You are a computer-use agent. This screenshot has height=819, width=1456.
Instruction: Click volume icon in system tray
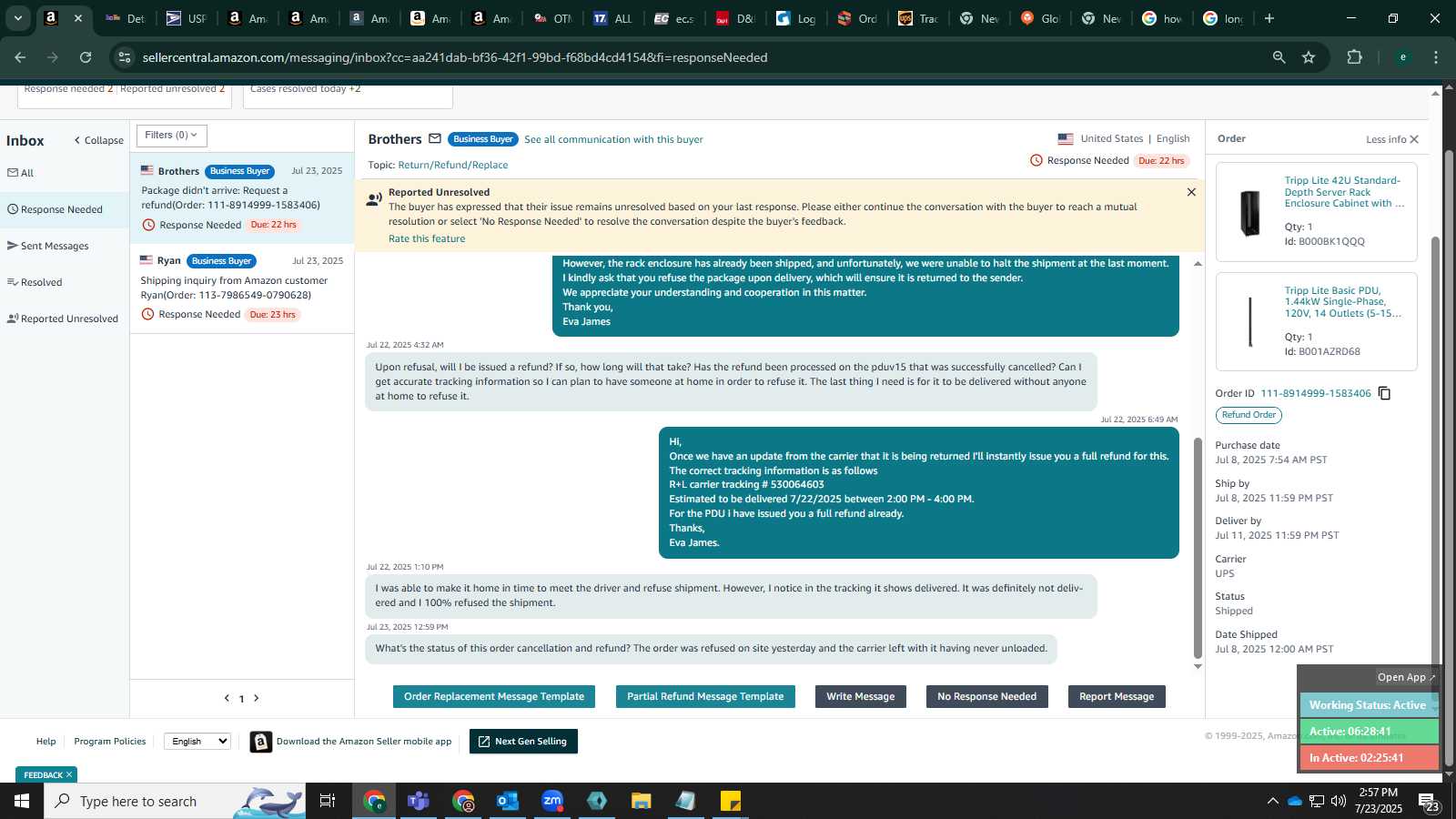point(1339,801)
